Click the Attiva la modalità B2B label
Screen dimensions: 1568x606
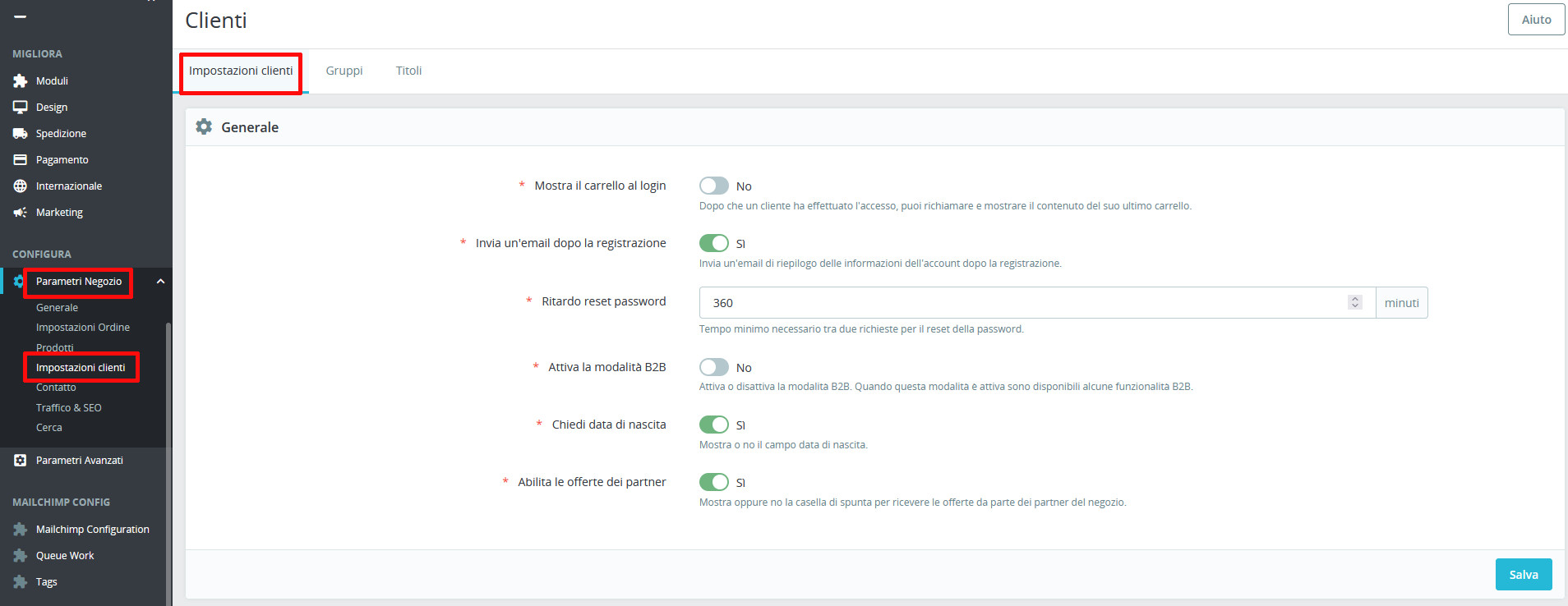click(607, 367)
